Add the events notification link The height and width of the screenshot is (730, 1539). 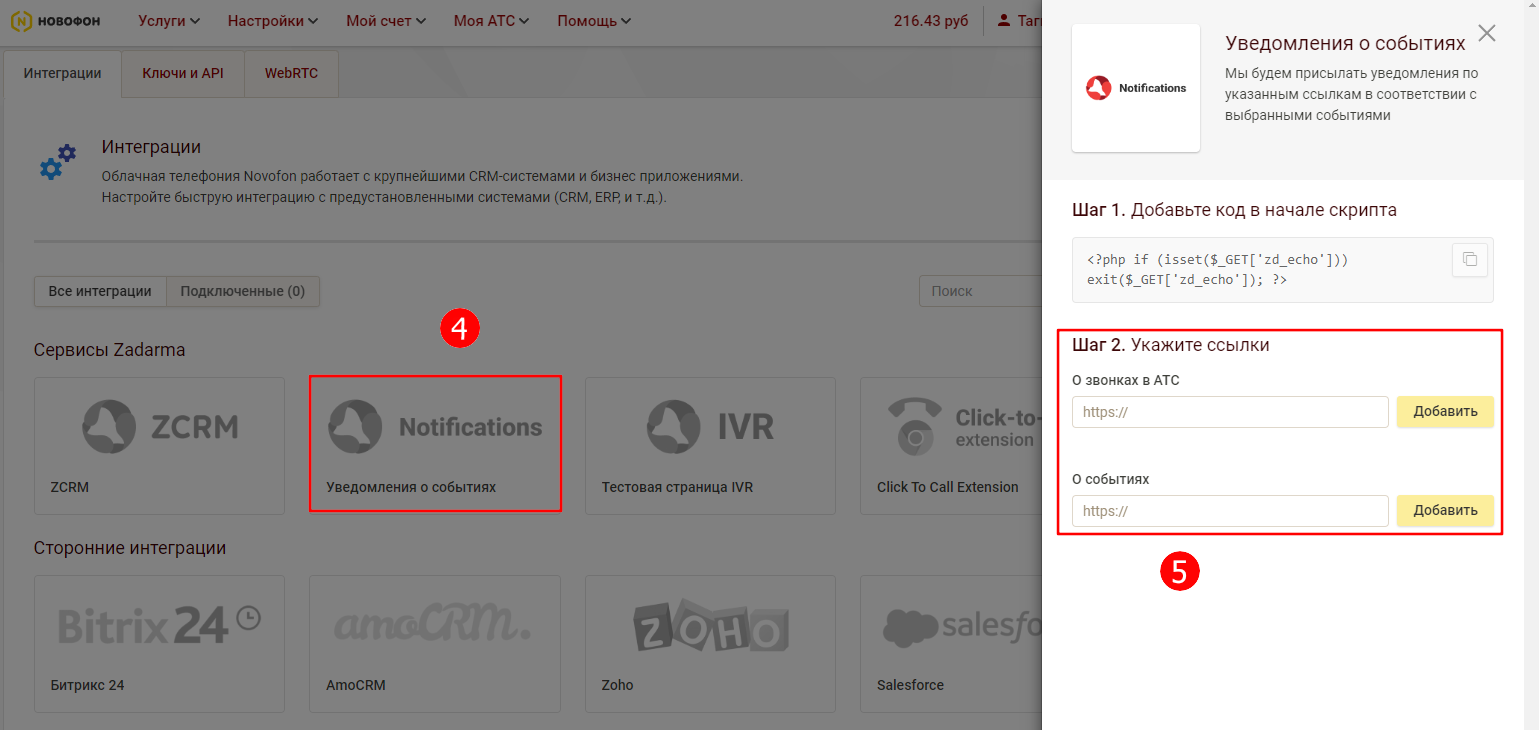pos(1445,511)
